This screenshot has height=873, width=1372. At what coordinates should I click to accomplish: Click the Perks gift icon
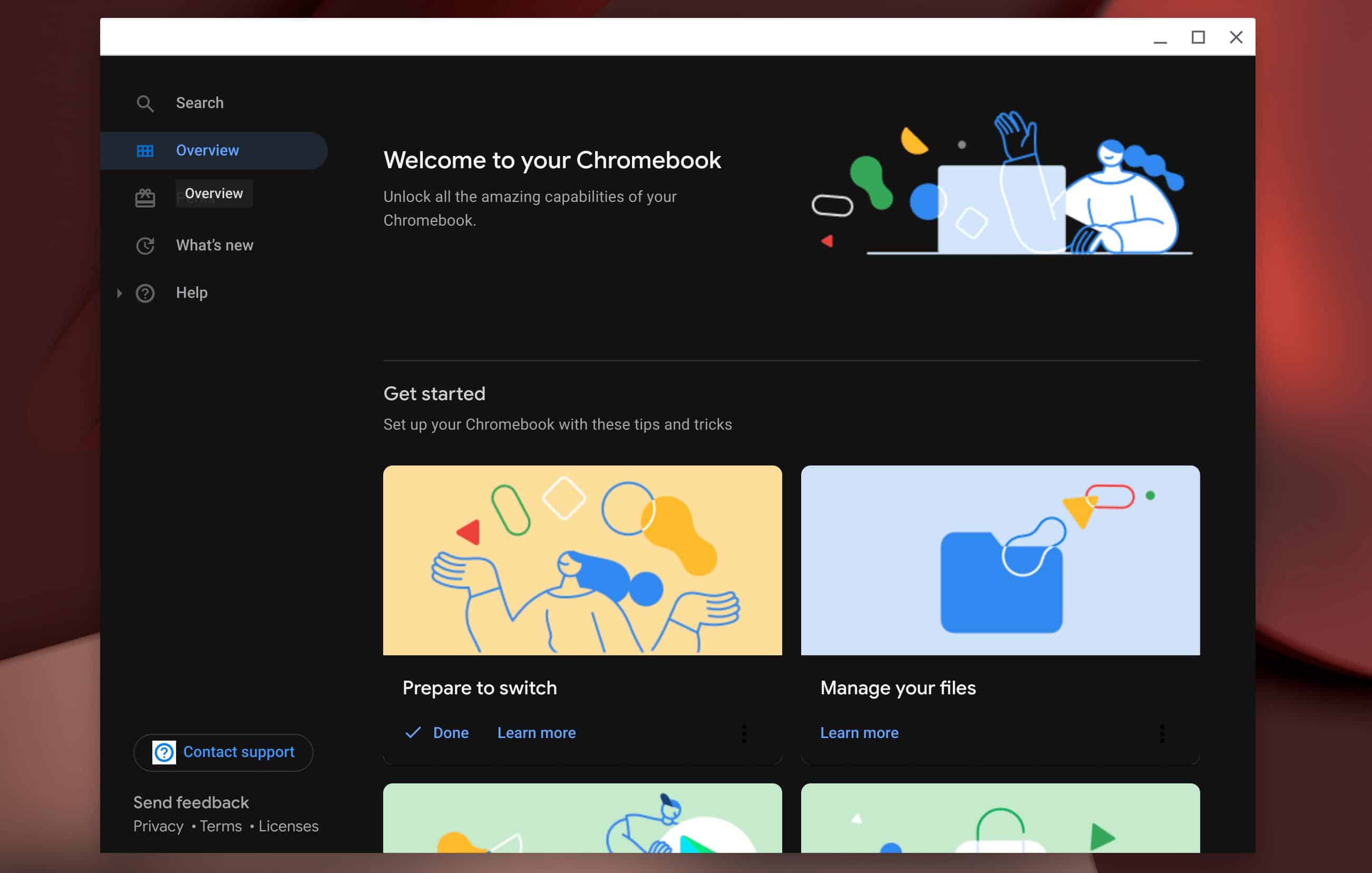click(x=145, y=198)
